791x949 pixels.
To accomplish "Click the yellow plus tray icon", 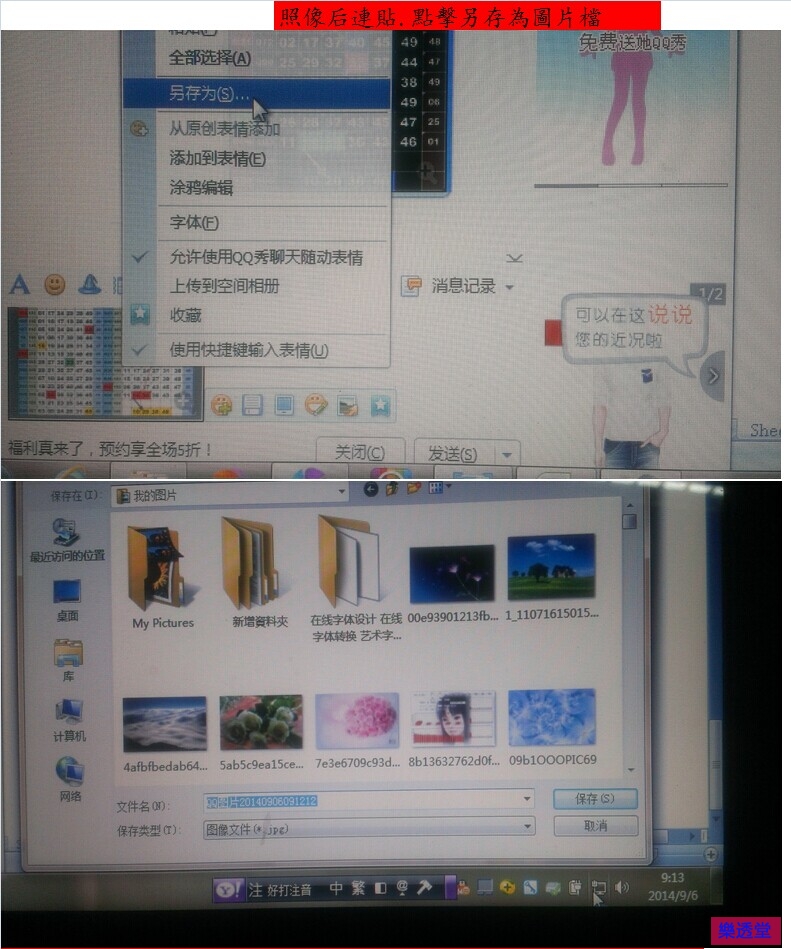I will (507, 887).
